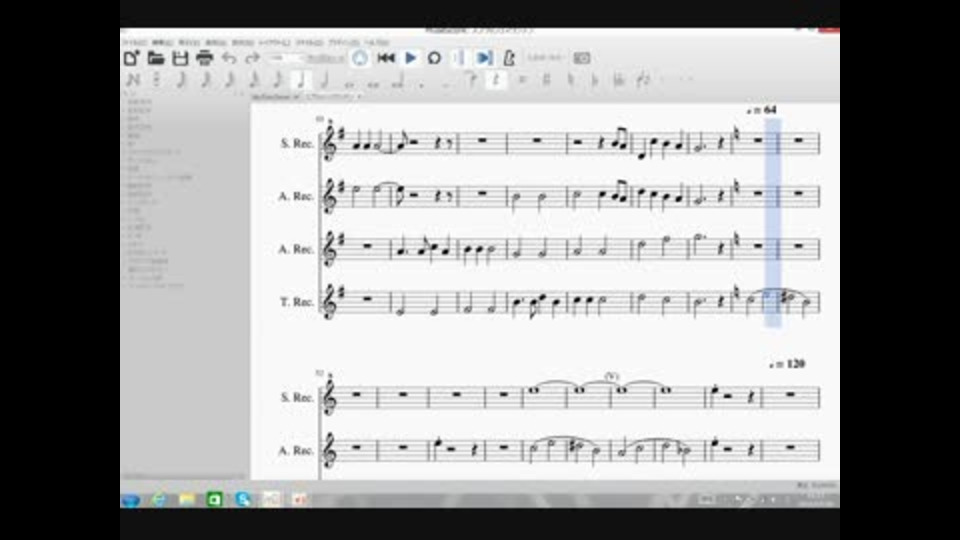This screenshot has height=540, width=960.
Task: Apply a sharp accidental
Action: click(546, 80)
